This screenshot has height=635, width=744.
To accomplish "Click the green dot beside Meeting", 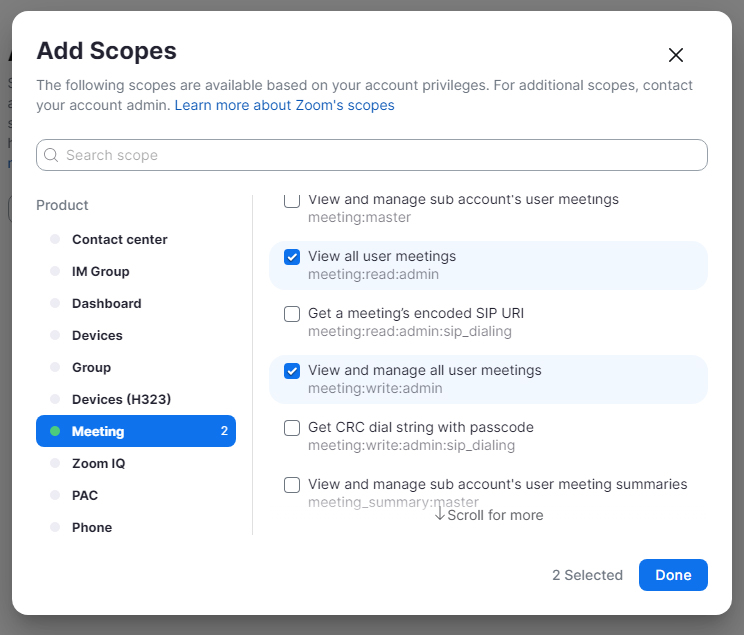I will tap(55, 431).
